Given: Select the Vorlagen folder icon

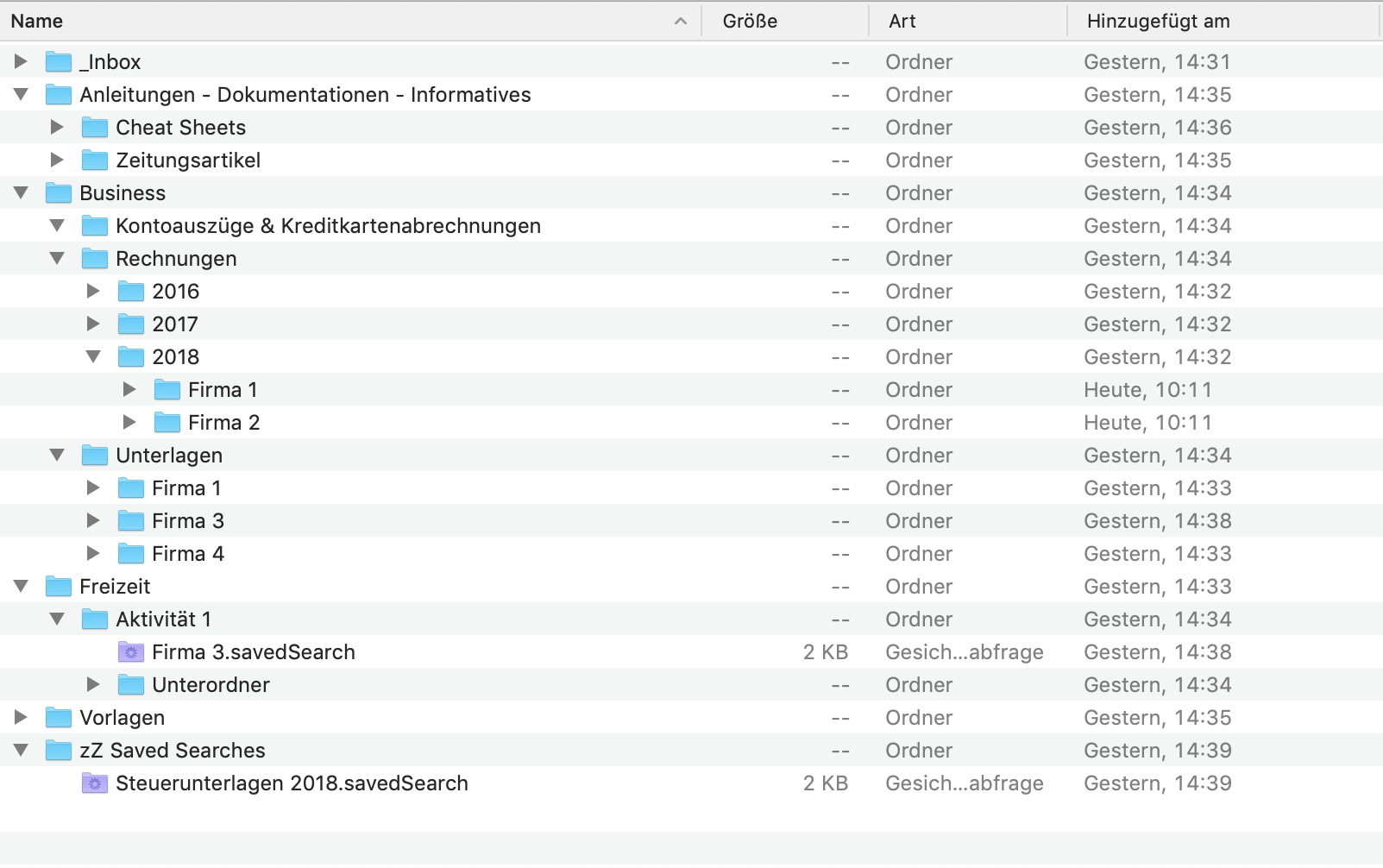Looking at the screenshot, I should [58, 718].
